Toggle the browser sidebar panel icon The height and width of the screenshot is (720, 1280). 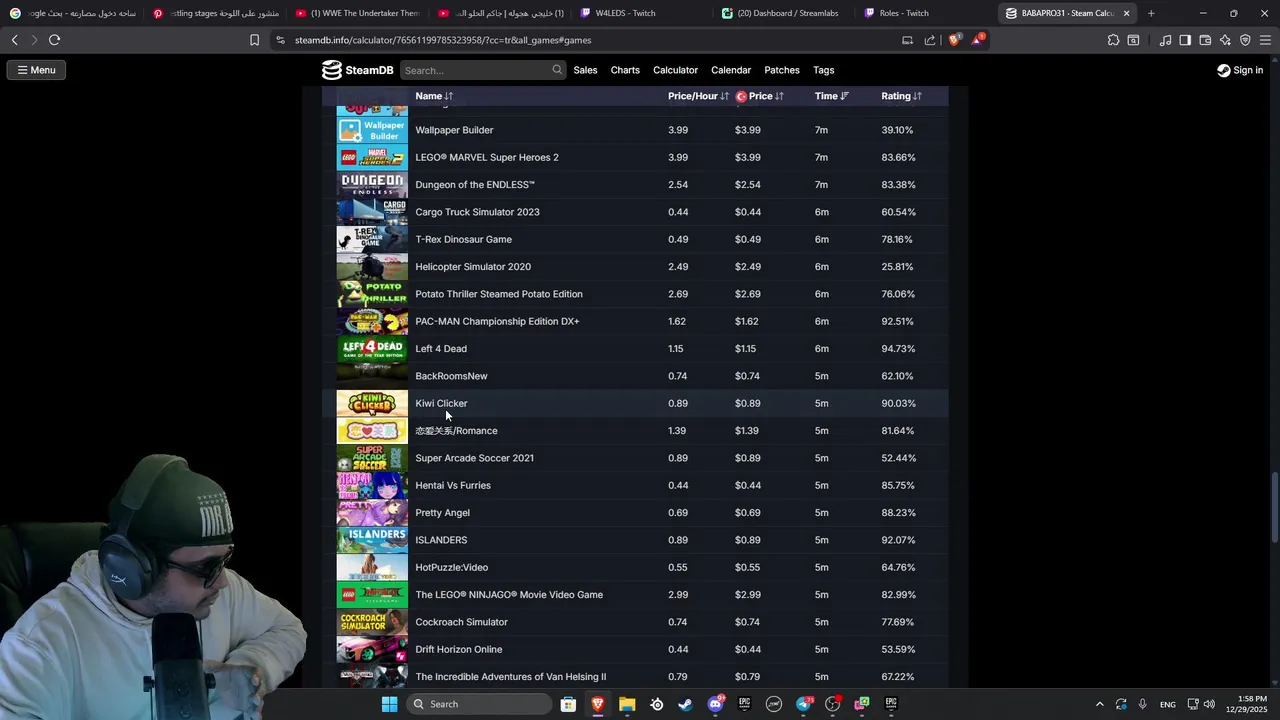point(1185,40)
